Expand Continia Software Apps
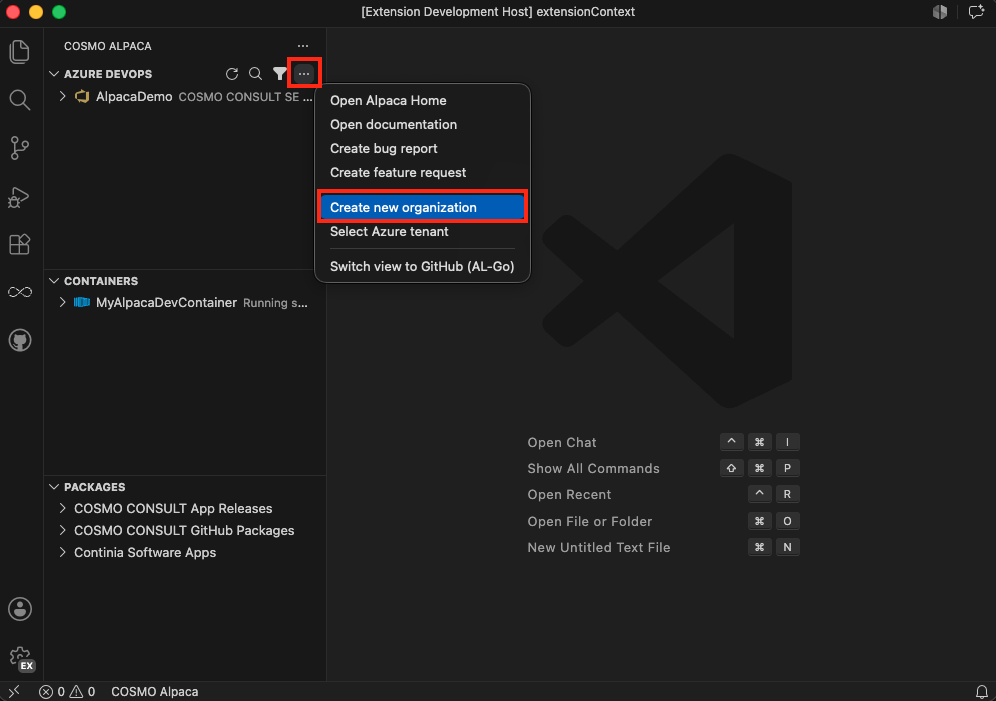 62,552
